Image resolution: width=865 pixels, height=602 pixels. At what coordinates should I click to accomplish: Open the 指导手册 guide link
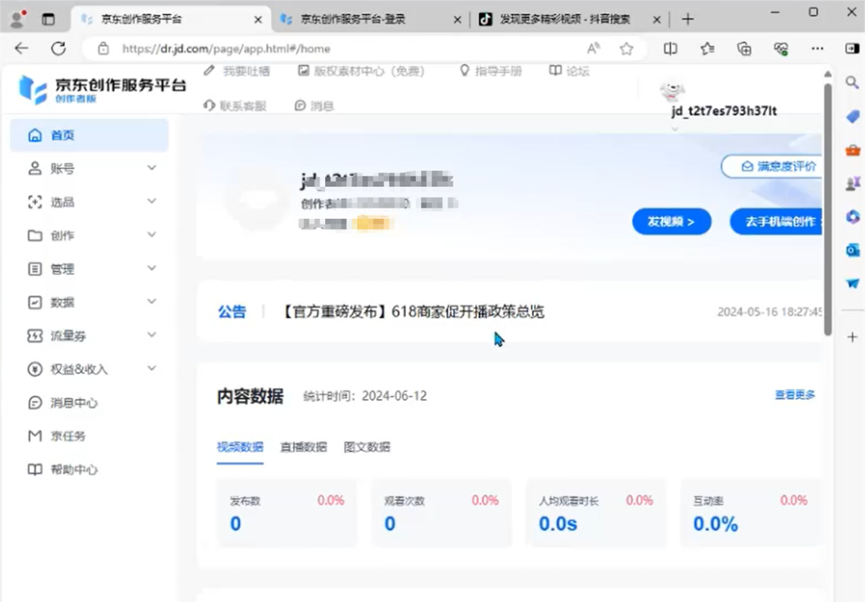click(490, 71)
